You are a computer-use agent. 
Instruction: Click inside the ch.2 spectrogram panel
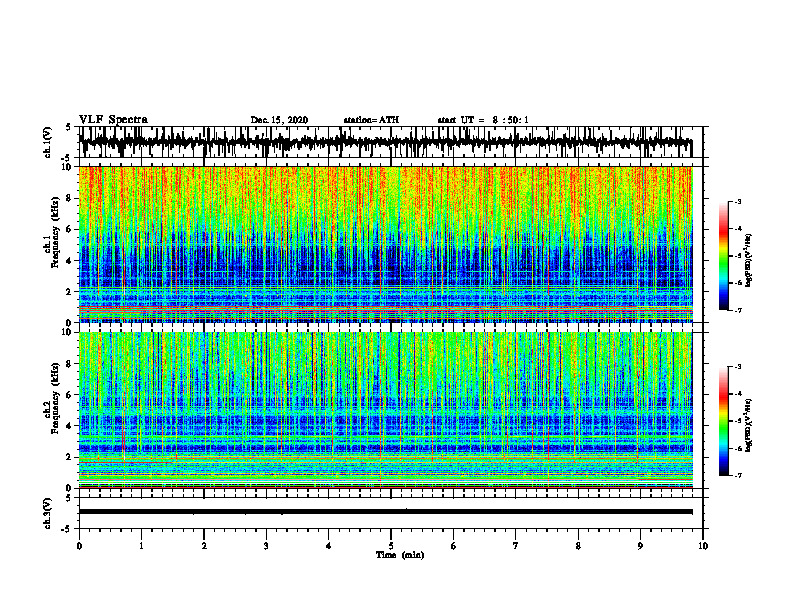(x=385, y=410)
